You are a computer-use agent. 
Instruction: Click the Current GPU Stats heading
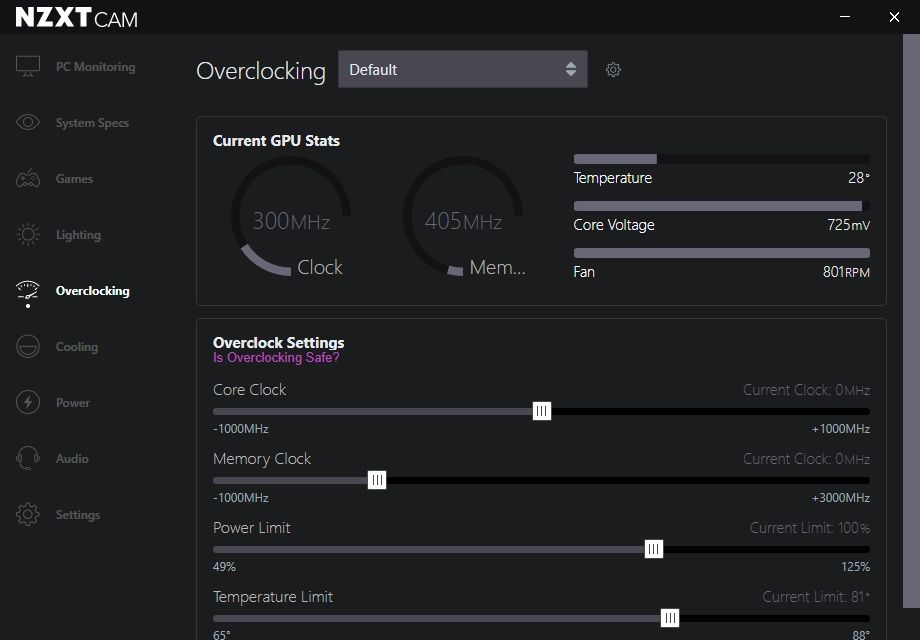tap(276, 141)
